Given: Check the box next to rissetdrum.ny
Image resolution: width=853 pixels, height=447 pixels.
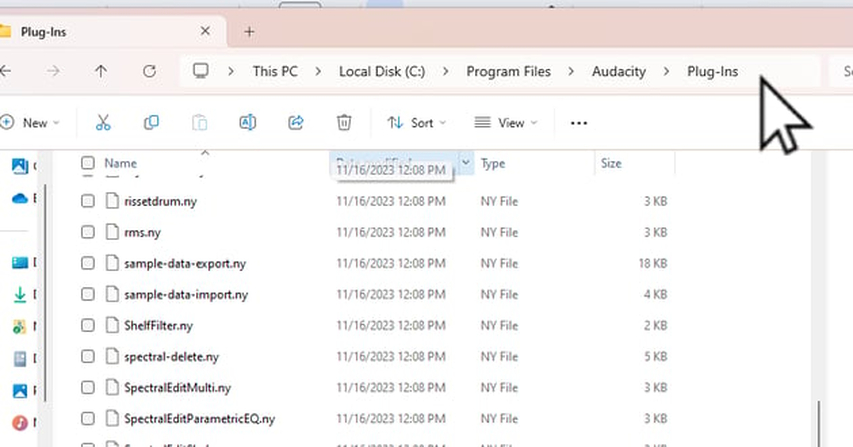Looking at the screenshot, I should [x=88, y=201].
